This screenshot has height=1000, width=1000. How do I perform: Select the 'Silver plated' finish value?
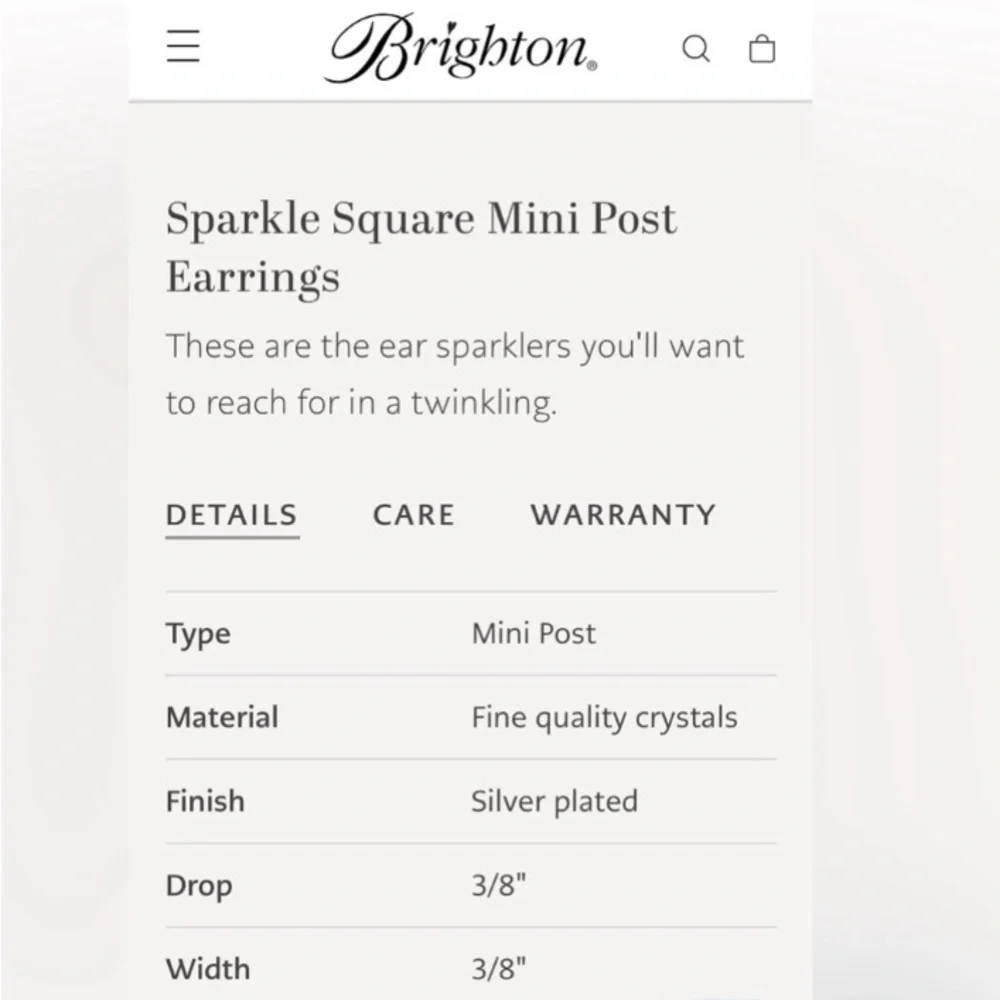coord(554,801)
